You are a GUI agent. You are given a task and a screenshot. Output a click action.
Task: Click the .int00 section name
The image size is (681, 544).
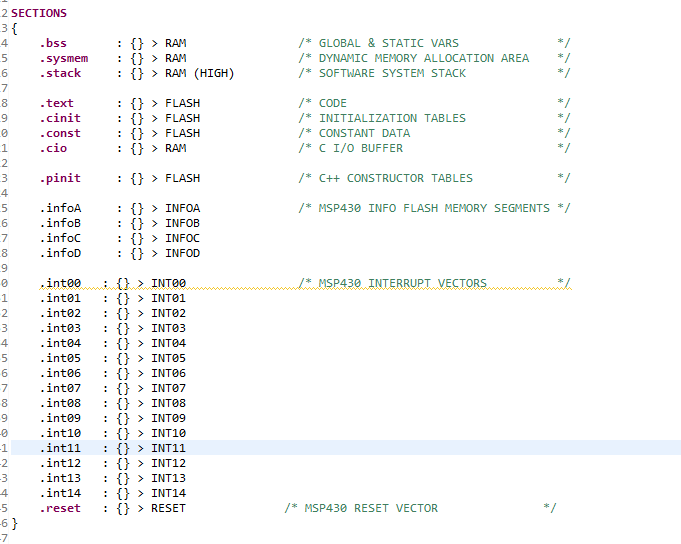point(60,284)
